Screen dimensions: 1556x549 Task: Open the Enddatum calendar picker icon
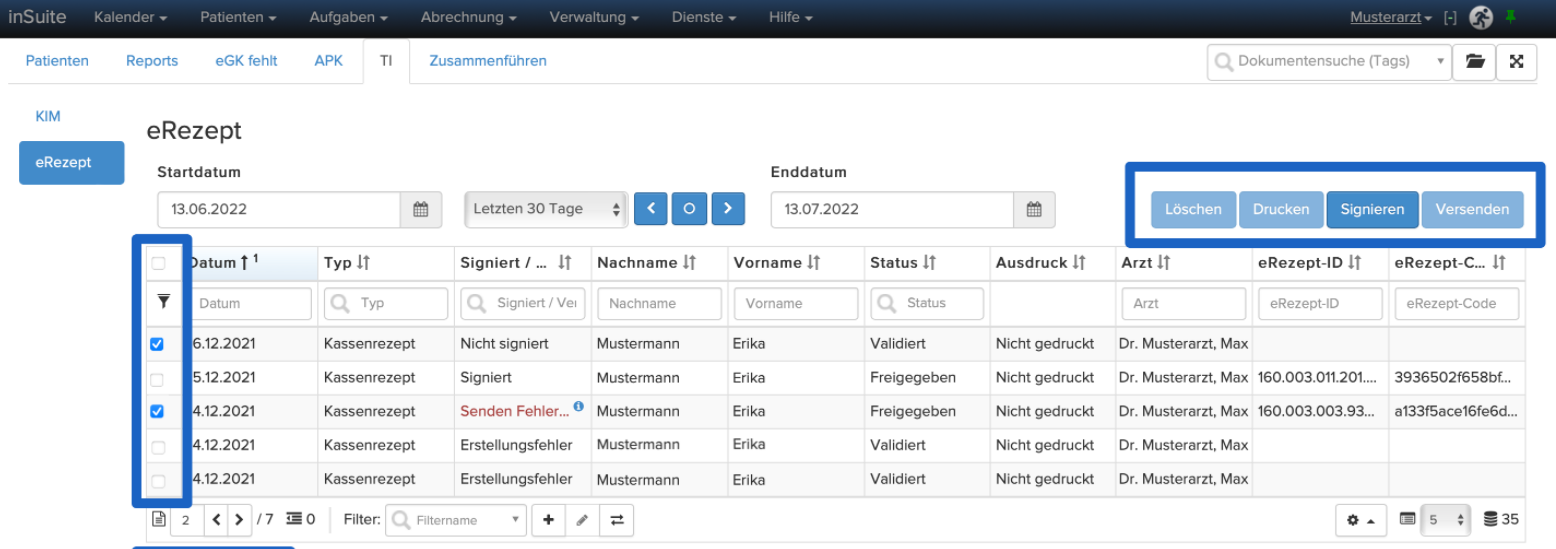pyautogui.click(x=1035, y=209)
